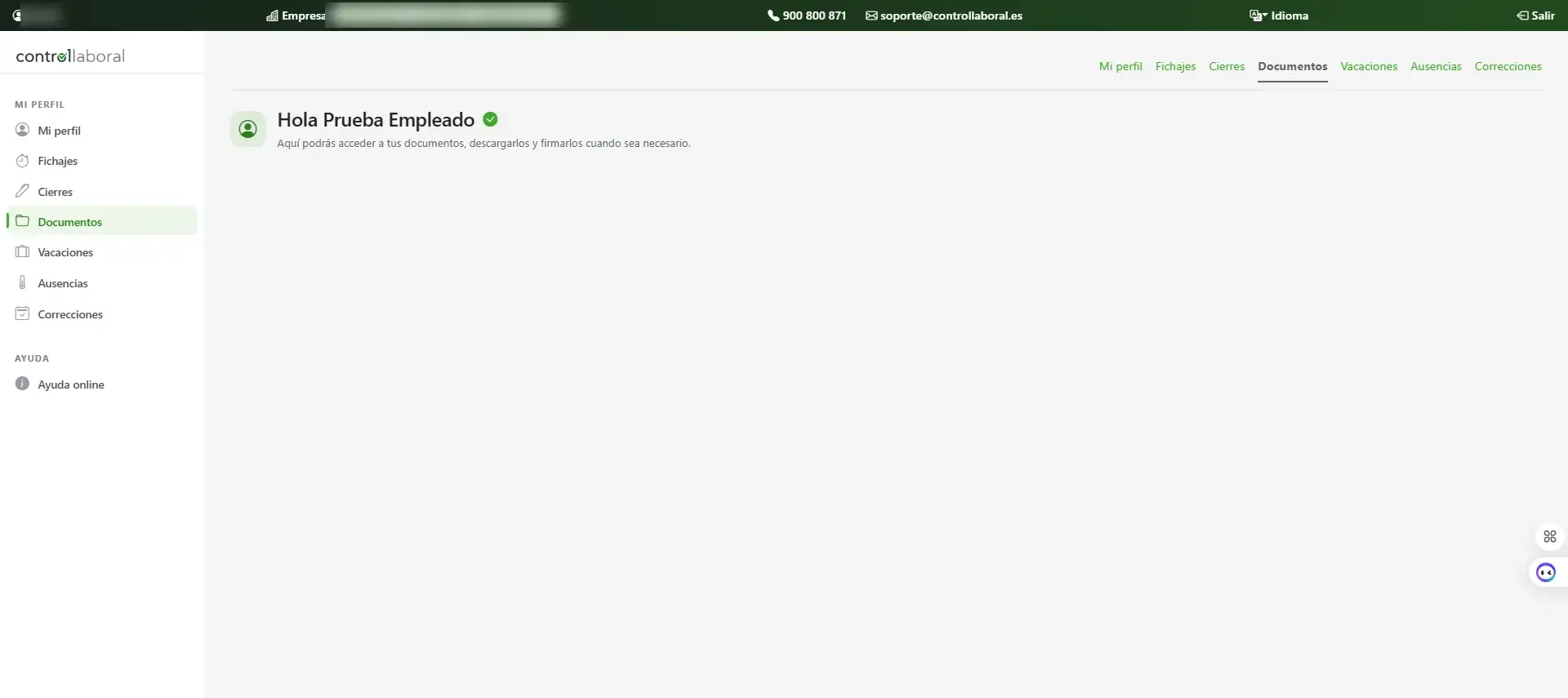Screen dimensions: 1568x698
Task: Click the Empresa company label in header
Action: [296, 16]
